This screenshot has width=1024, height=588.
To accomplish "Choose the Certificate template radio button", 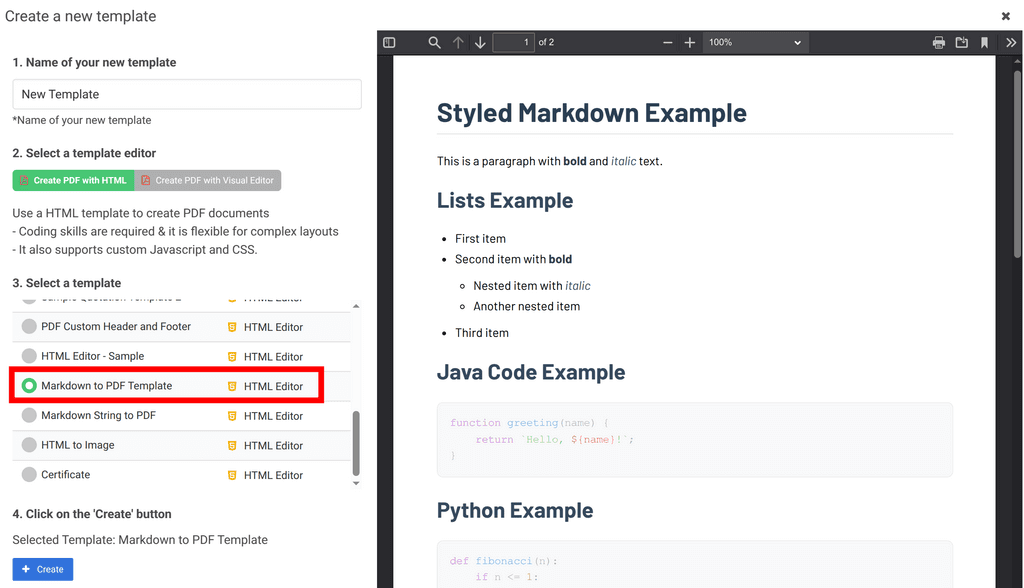I will [29, 474].
